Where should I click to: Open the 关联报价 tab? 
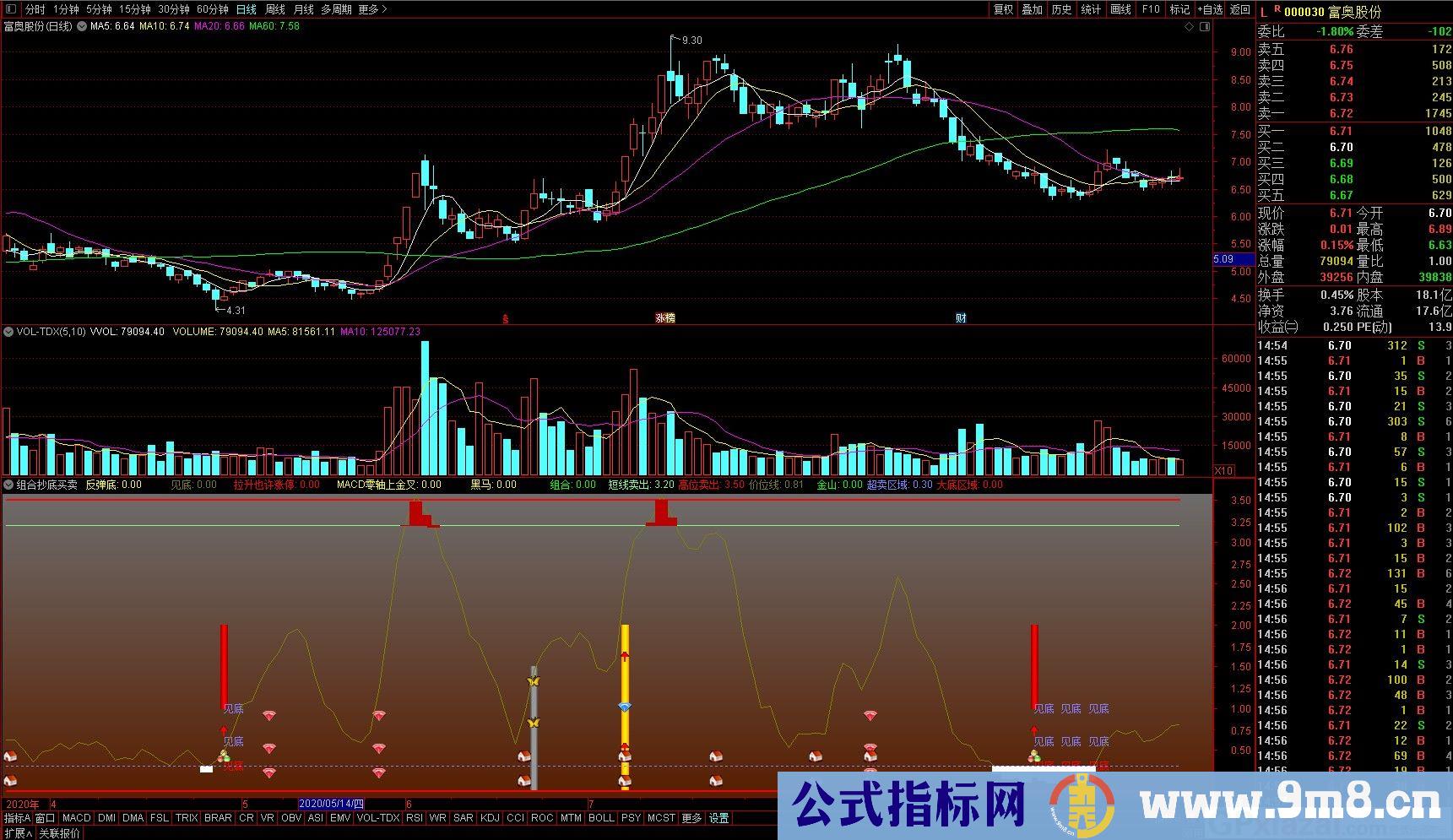(60, 833)
